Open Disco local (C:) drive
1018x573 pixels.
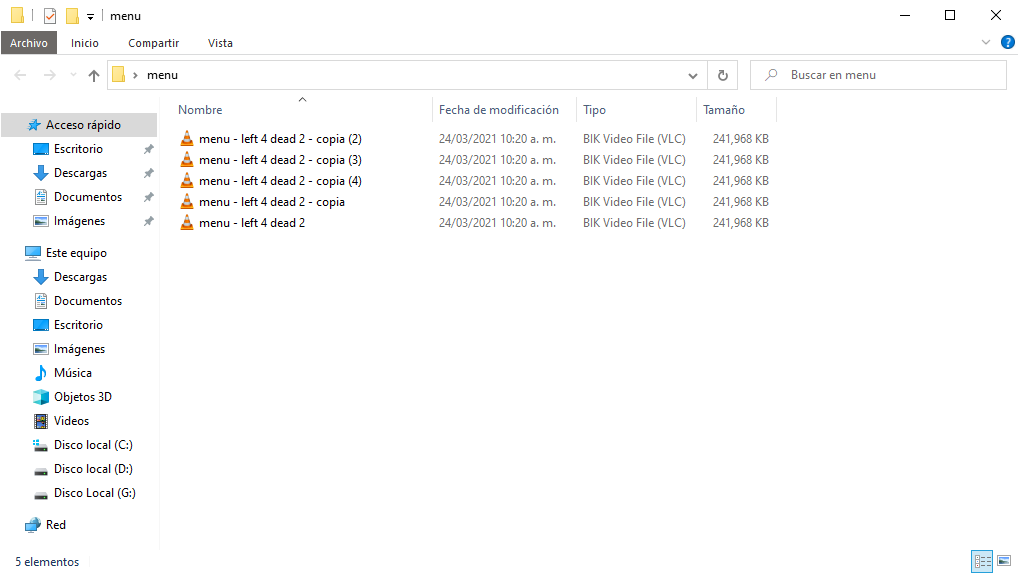click(x=93, y=445)
